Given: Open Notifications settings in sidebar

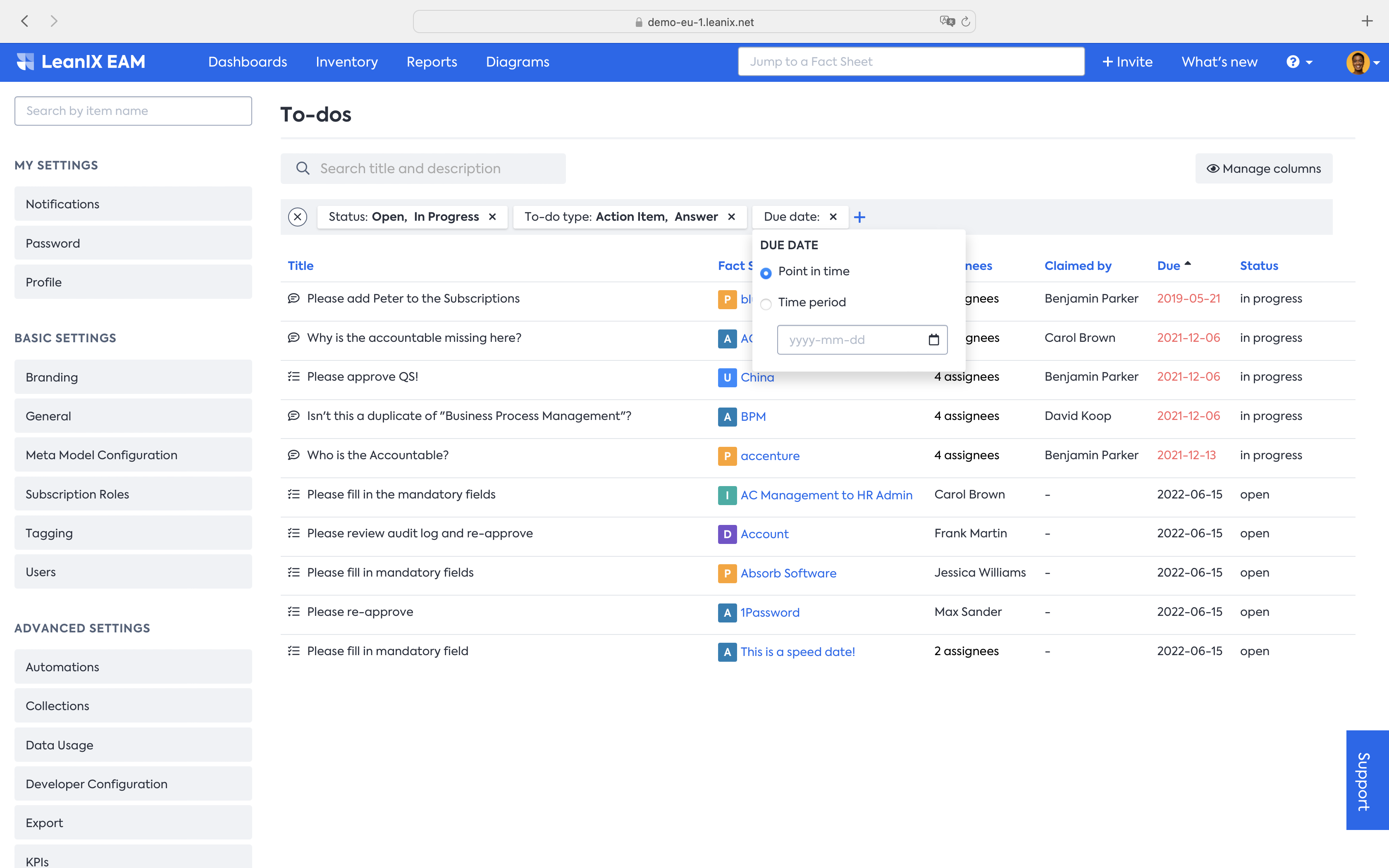Looking at the screenshot, I should point(133,204).
